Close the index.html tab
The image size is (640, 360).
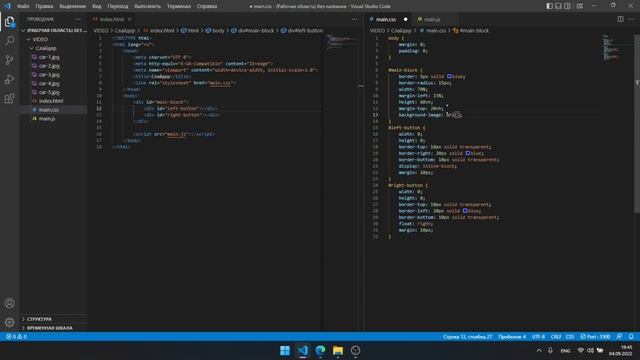(x=129, y=19)
